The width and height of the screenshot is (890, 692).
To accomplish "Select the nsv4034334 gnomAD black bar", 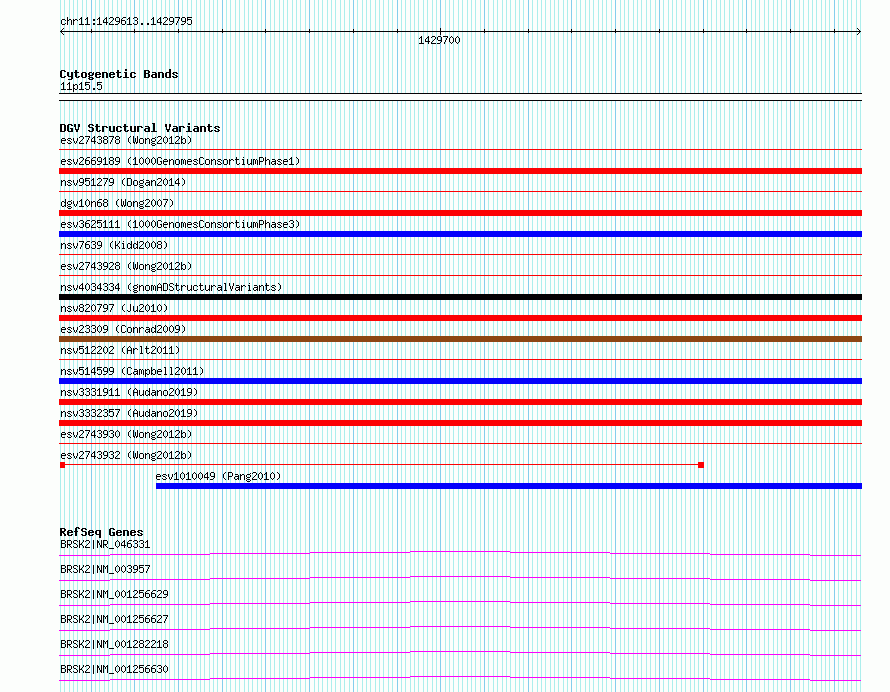I will (x=460, y=297).
